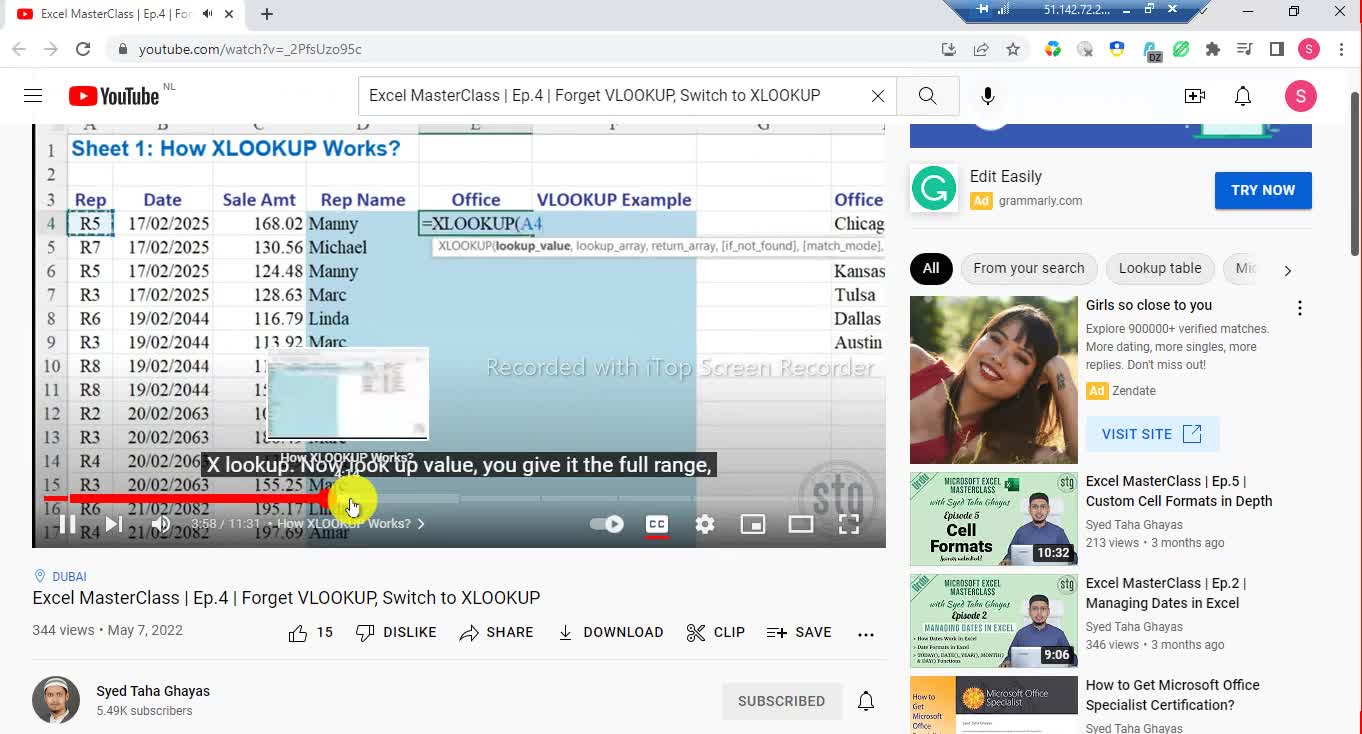Bookmark this page with star icon
Screen dimensions: 1362x734
1013,49
